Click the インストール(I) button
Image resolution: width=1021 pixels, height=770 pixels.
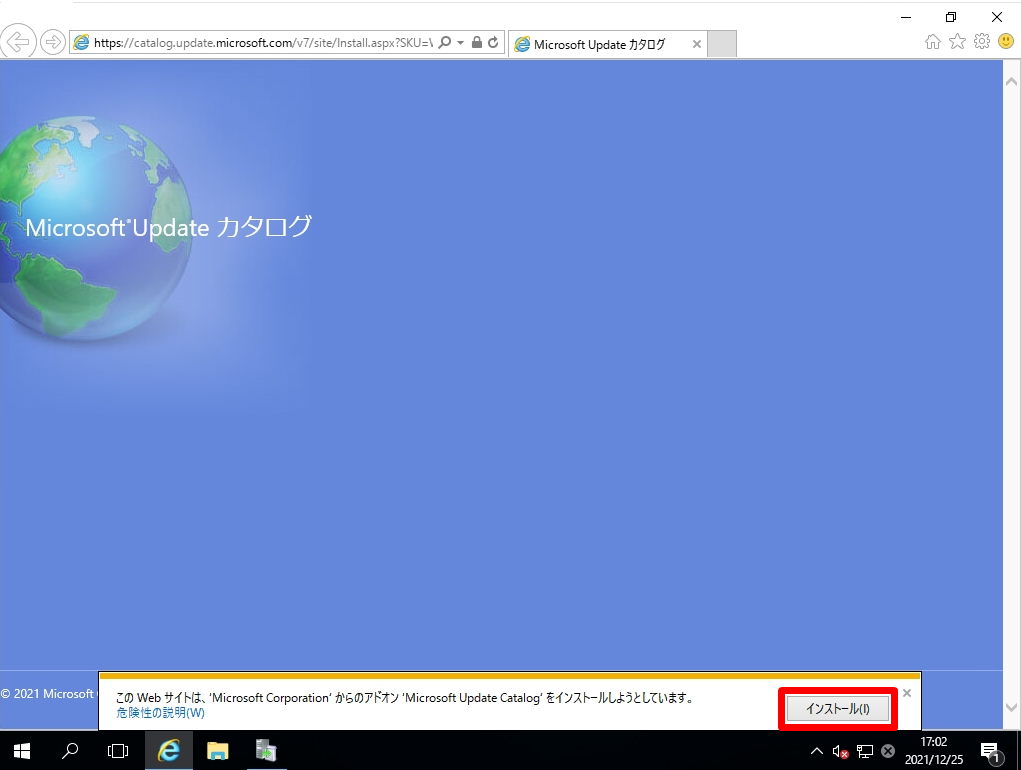click(x=838, y=709)
